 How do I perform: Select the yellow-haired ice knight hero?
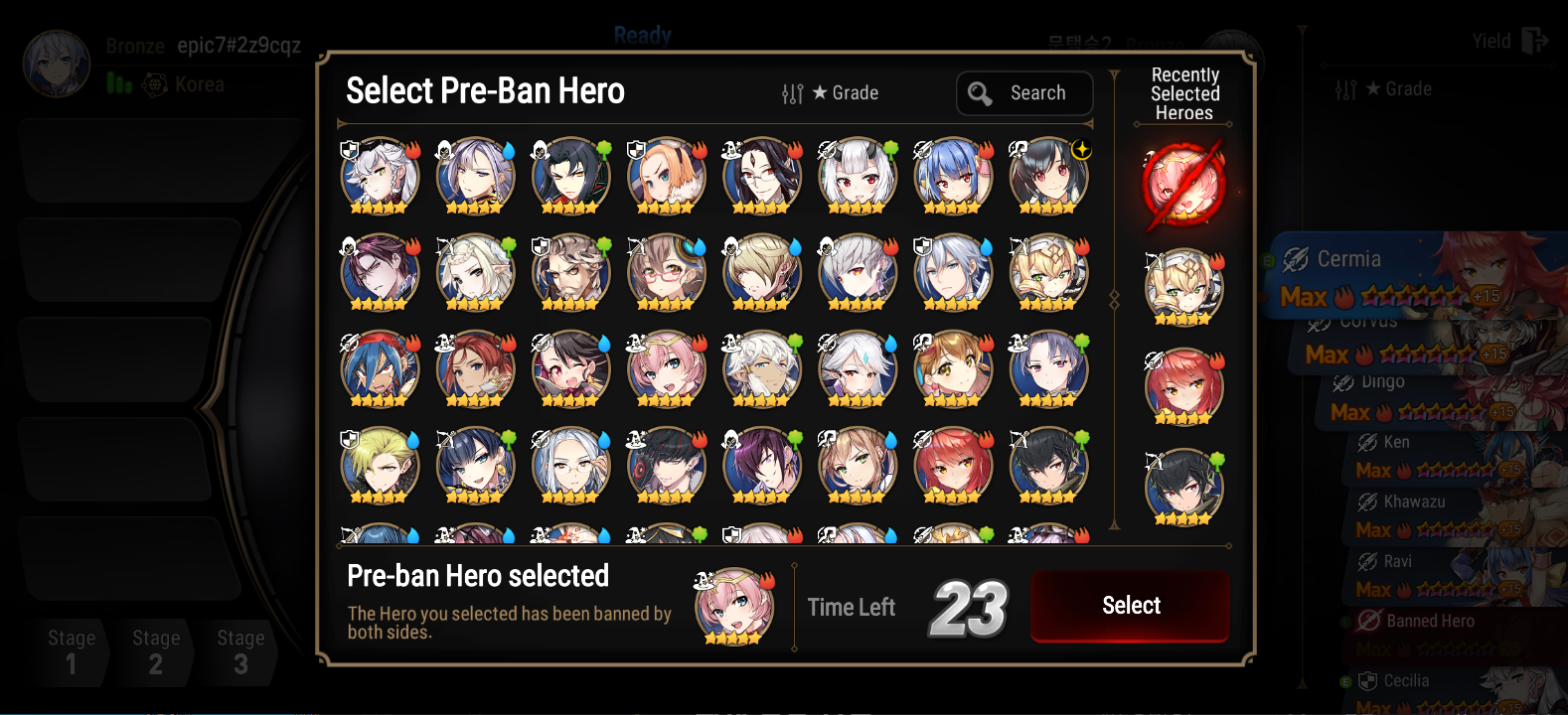click(380, 466)
